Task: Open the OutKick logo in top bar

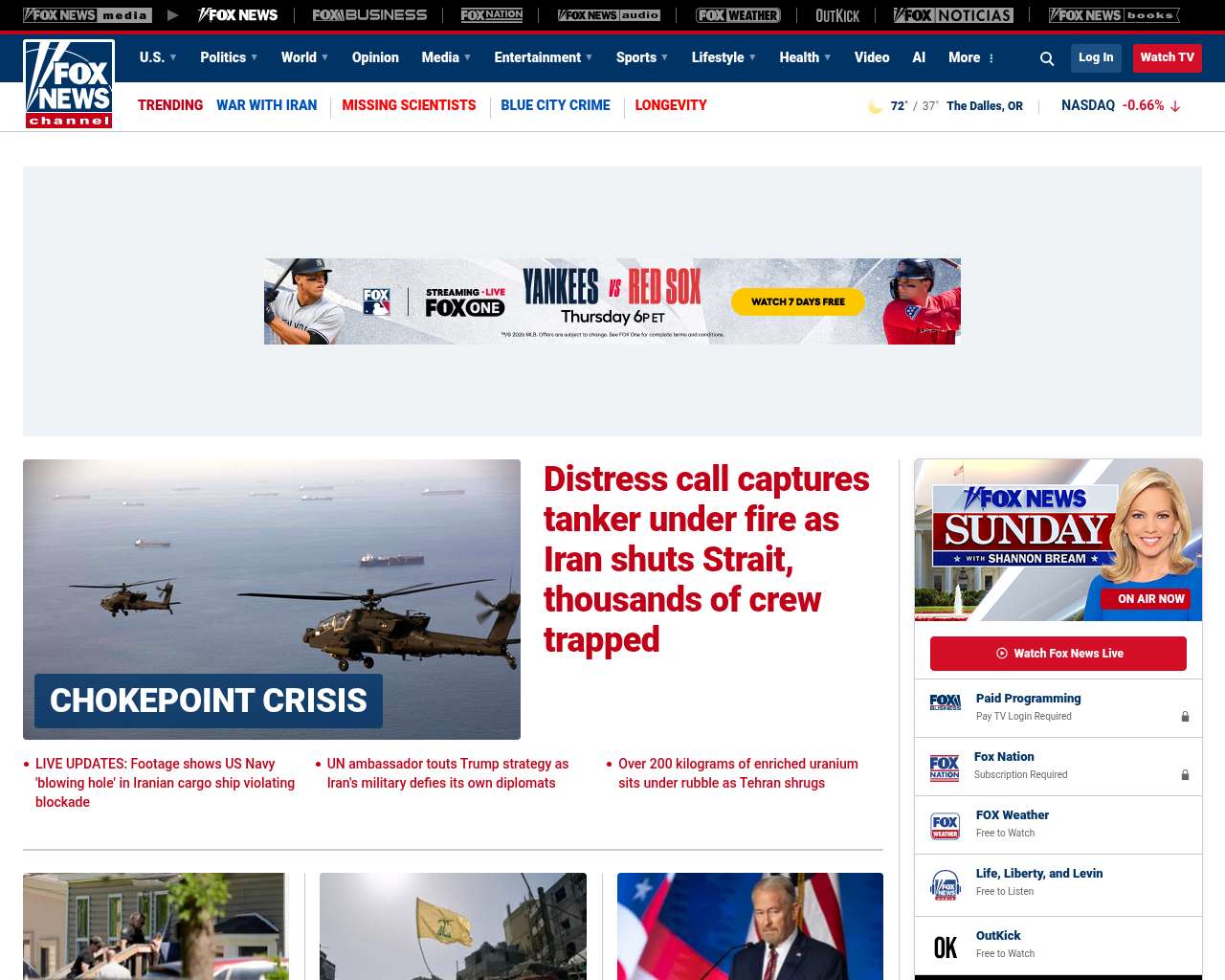Action: 837,15
